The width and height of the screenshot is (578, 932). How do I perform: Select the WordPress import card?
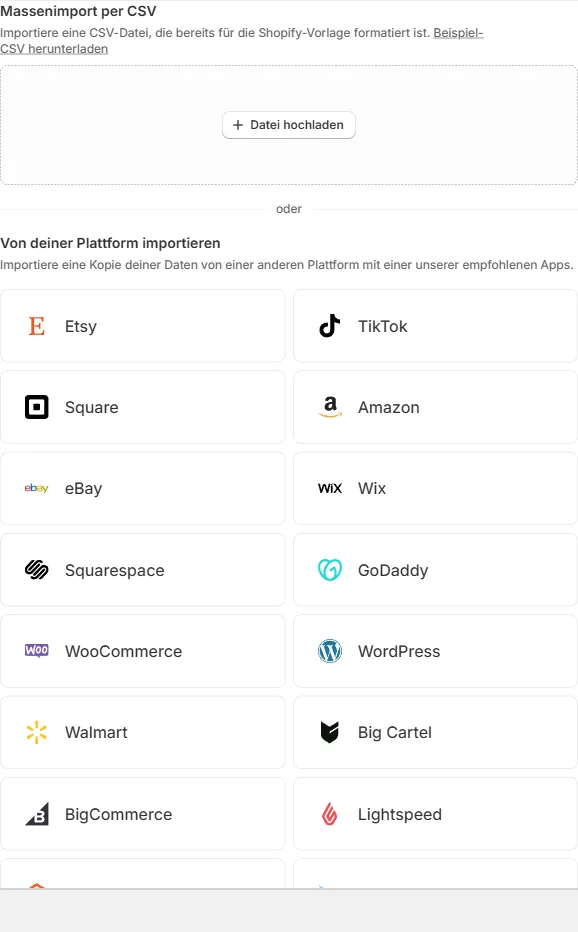435,651
